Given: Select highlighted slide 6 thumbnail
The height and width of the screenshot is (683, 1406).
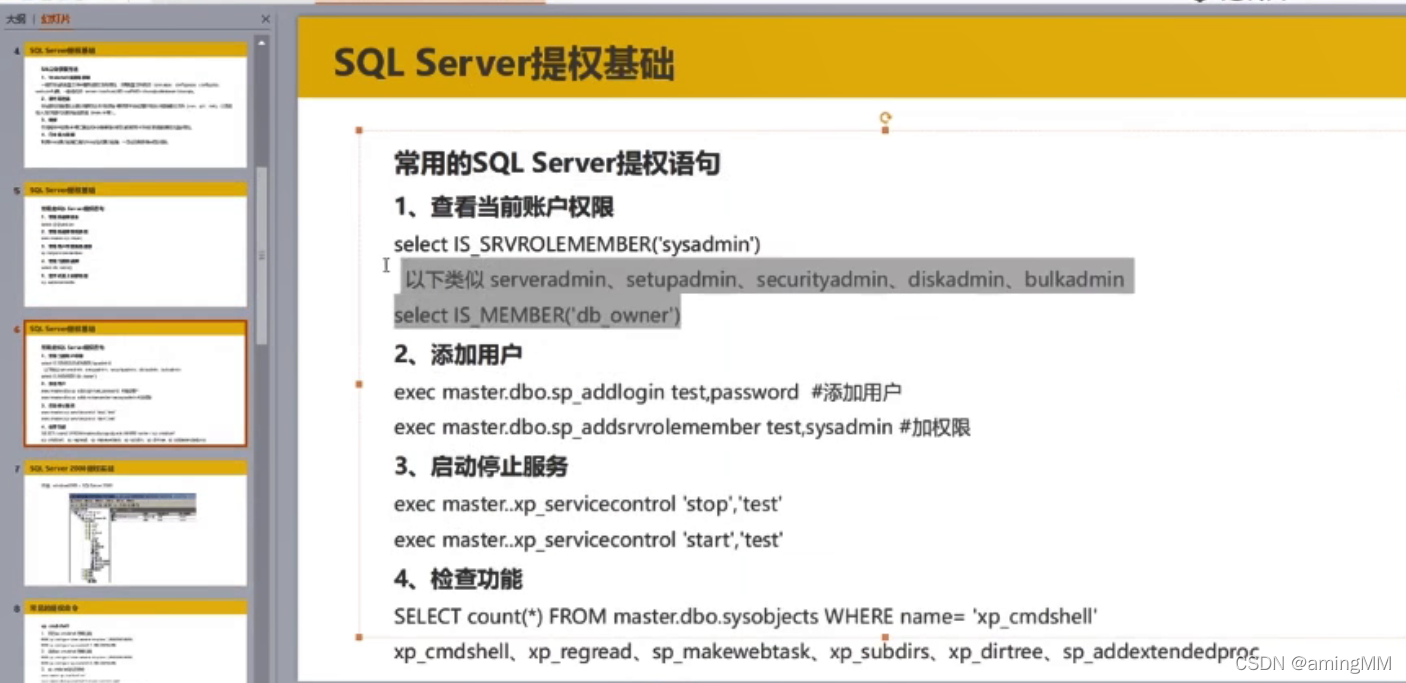Looking at the screenshot, I should coord(135,383).
